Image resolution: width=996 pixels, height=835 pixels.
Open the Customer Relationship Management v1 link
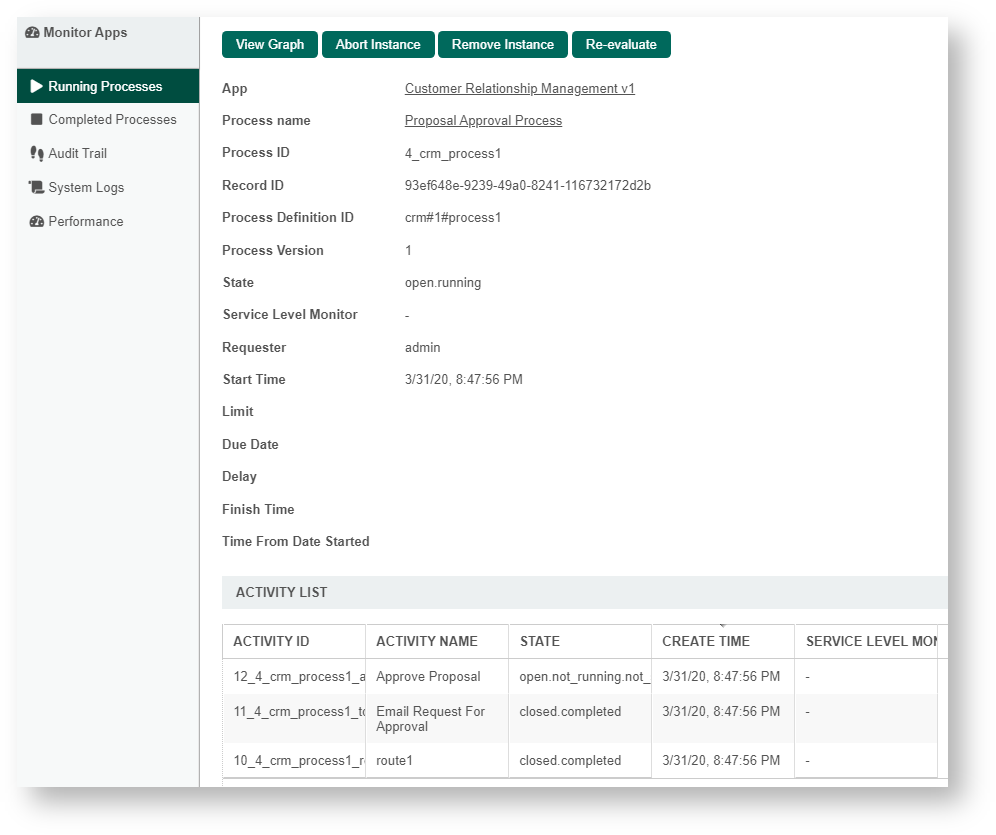click(519, 89)
